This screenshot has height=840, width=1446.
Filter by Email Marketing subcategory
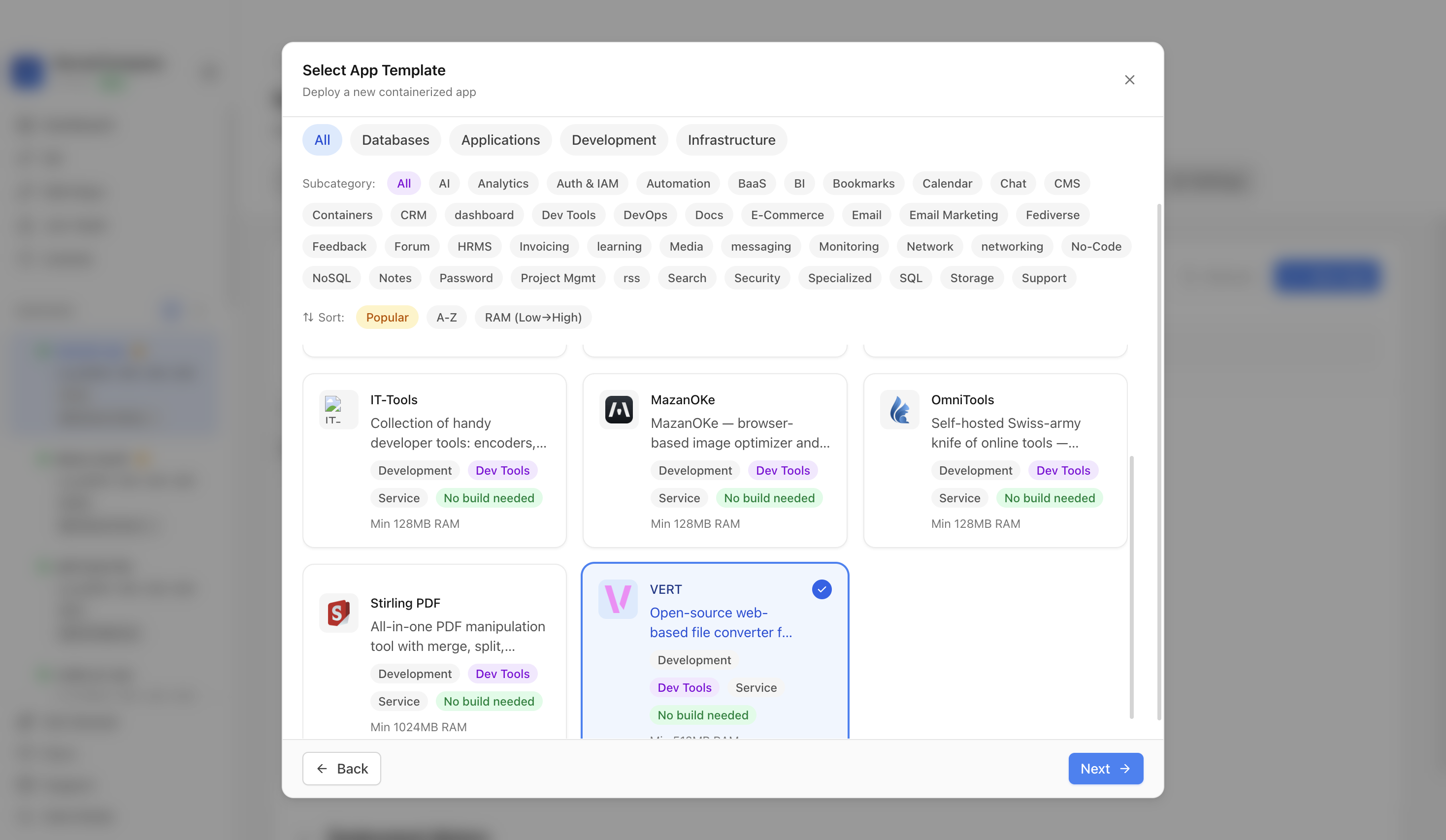click(953, 215)
